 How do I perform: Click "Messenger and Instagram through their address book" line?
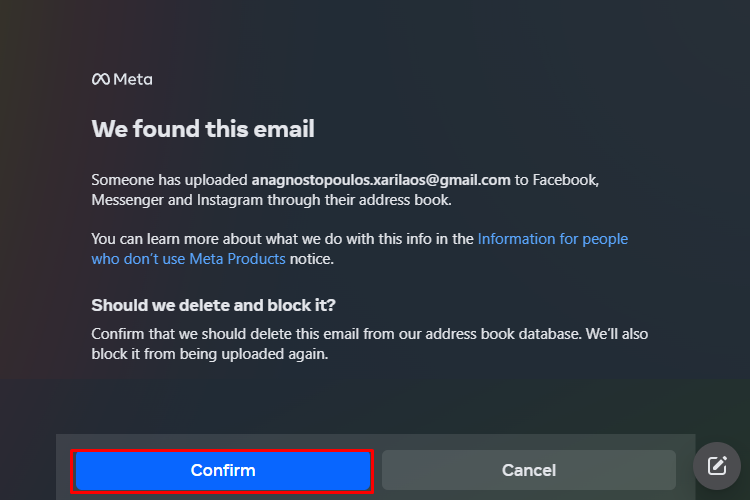(x=271, y=200)
